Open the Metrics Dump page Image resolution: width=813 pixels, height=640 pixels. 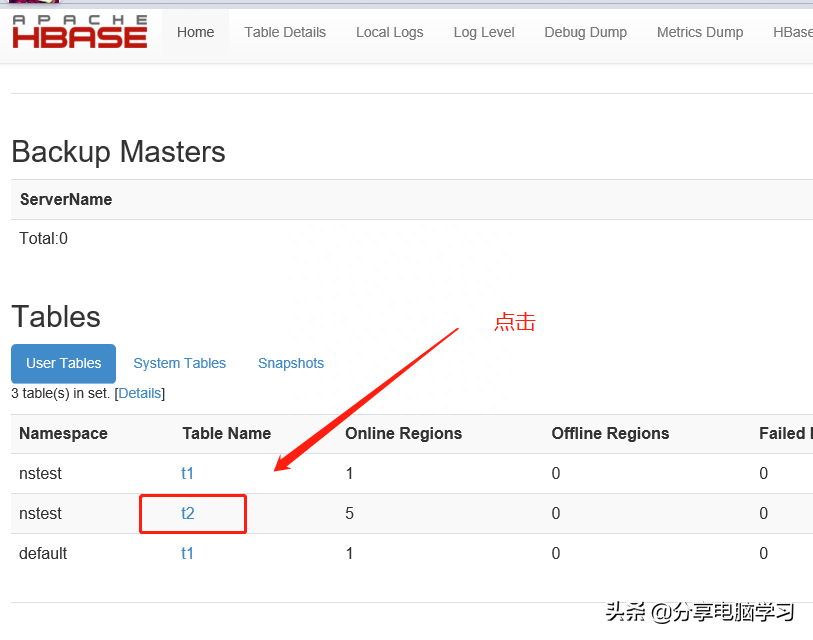pos(700,32)
